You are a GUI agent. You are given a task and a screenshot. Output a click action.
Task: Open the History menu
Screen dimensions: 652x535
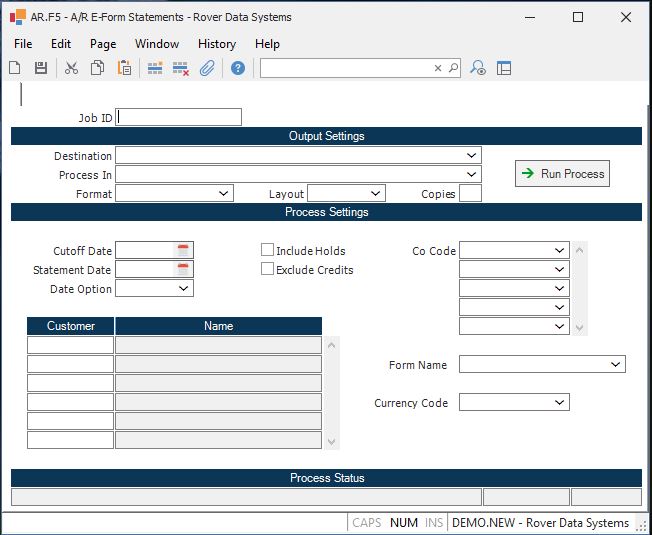click(216, 44)
